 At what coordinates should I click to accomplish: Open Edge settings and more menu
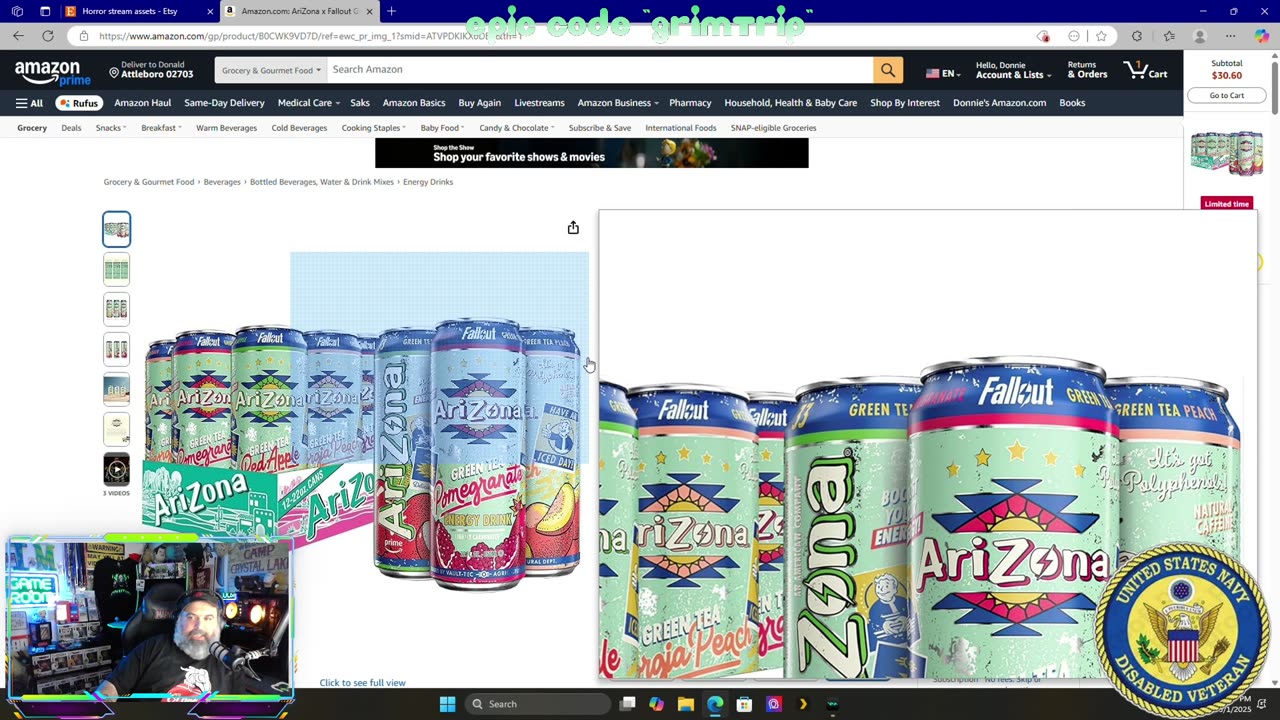pos(1230,36)
